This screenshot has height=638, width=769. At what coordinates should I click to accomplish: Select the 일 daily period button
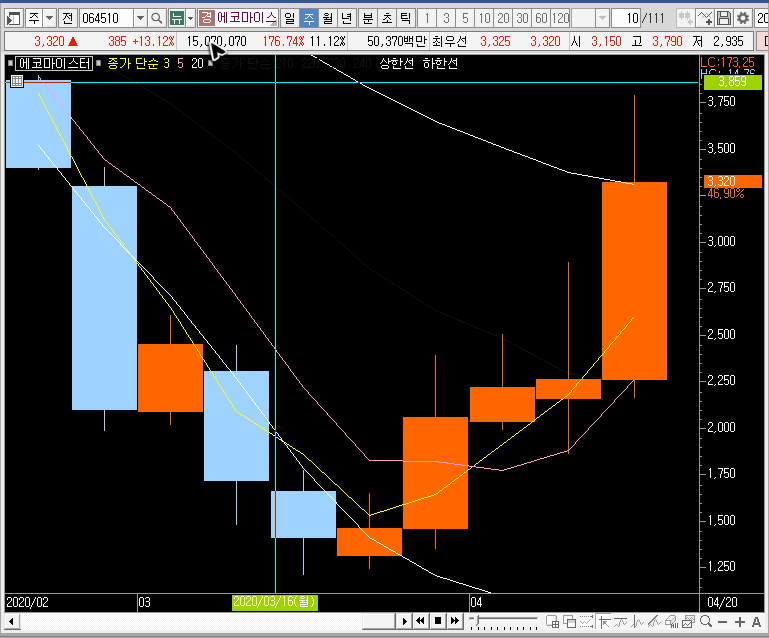point(290,19)
